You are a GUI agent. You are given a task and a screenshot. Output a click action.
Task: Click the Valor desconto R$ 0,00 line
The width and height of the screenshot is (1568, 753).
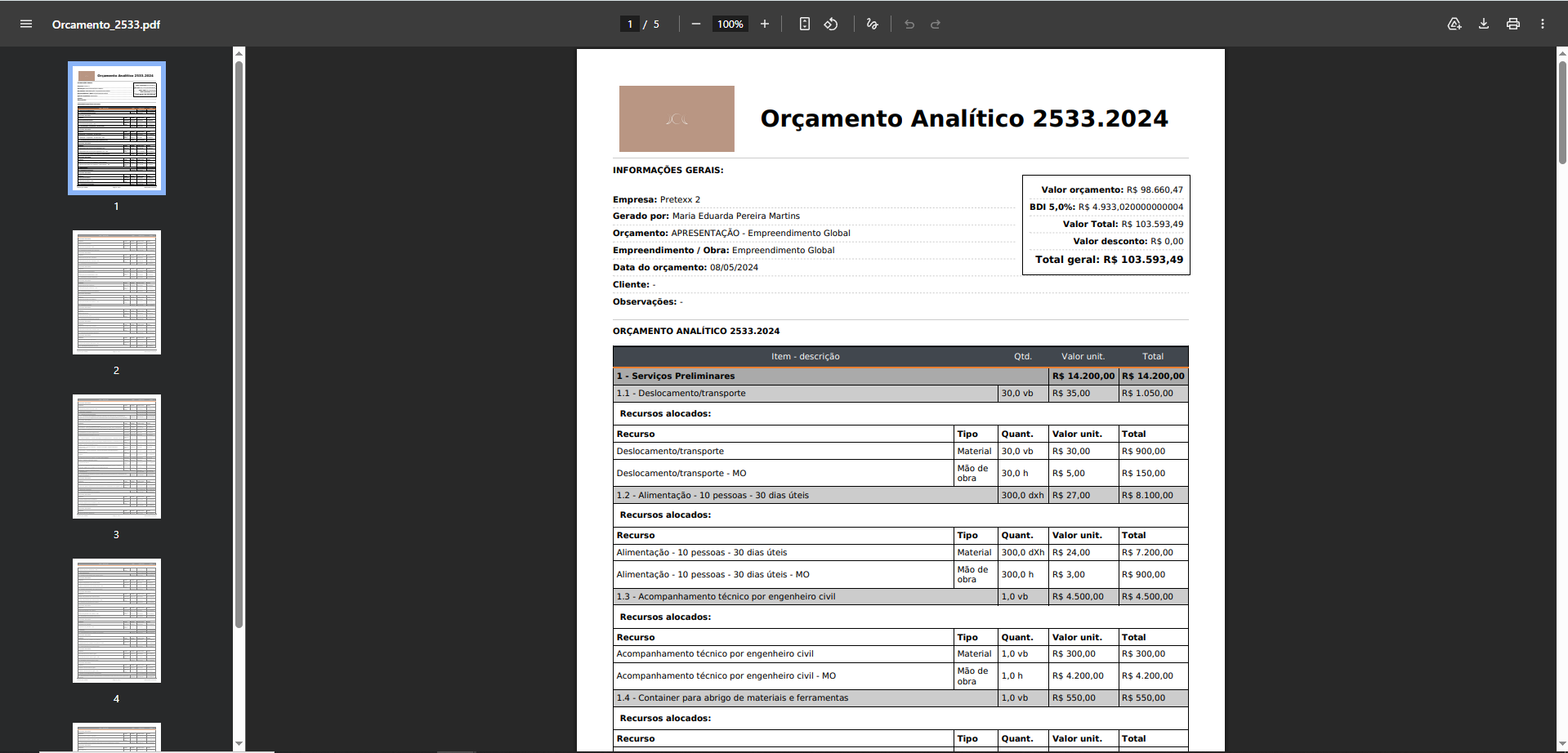pyautogui.click(x=1128, y=241)
